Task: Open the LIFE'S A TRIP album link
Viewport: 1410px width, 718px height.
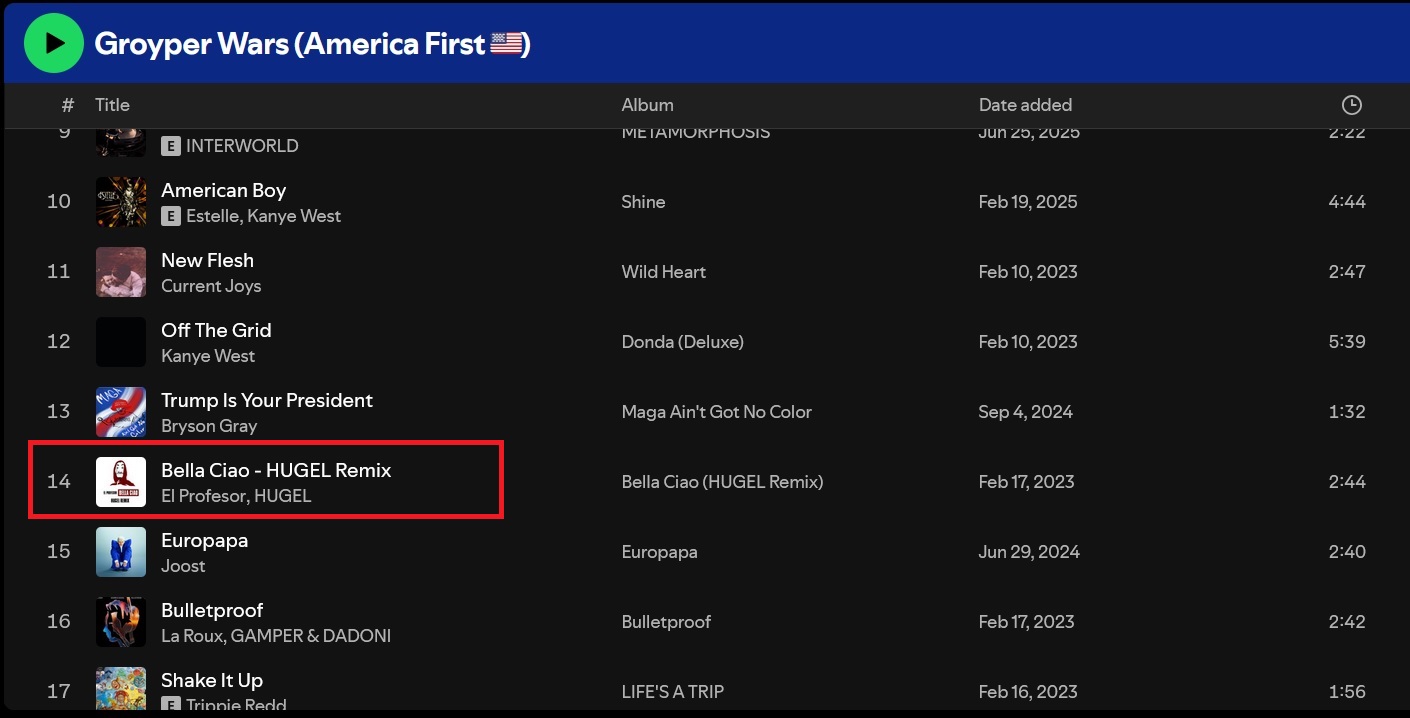Action: point(672,692)
